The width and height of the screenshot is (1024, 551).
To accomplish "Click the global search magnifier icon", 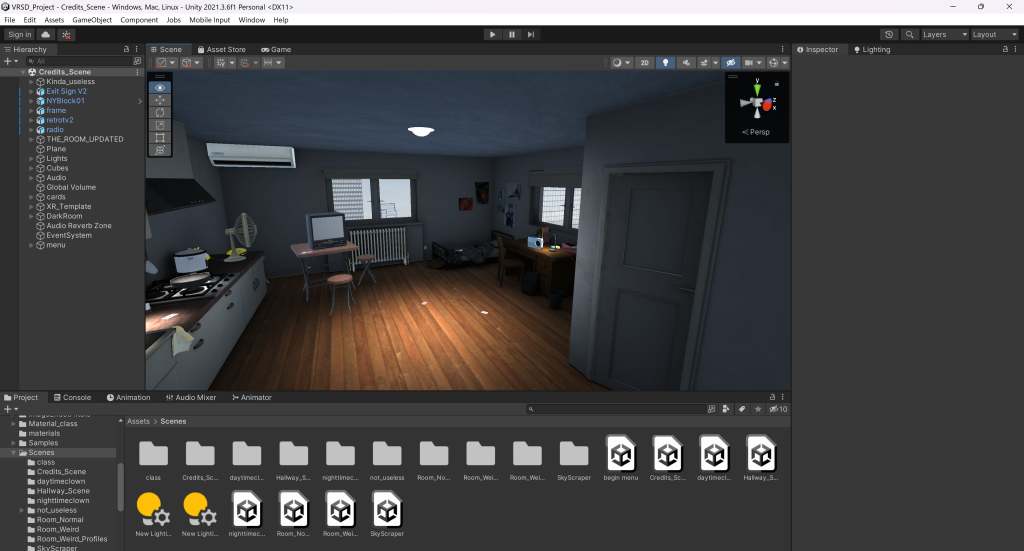I will [909, 35].
